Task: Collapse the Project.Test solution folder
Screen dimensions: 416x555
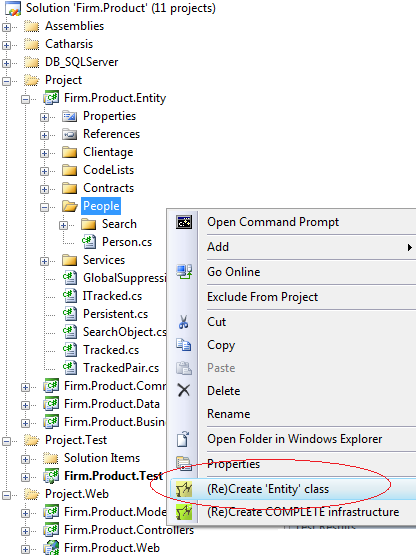Action: pyautogui.click(x=6, y=441)
